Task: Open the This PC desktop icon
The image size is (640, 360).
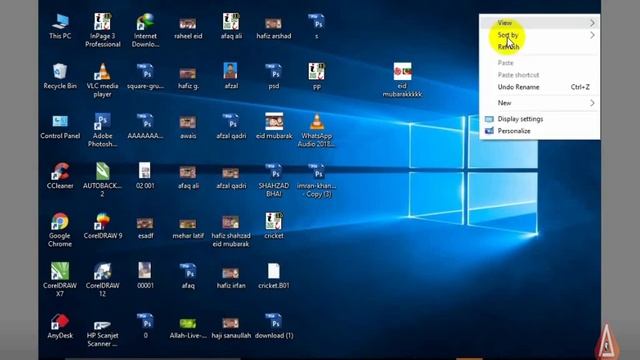Action: 60,27
